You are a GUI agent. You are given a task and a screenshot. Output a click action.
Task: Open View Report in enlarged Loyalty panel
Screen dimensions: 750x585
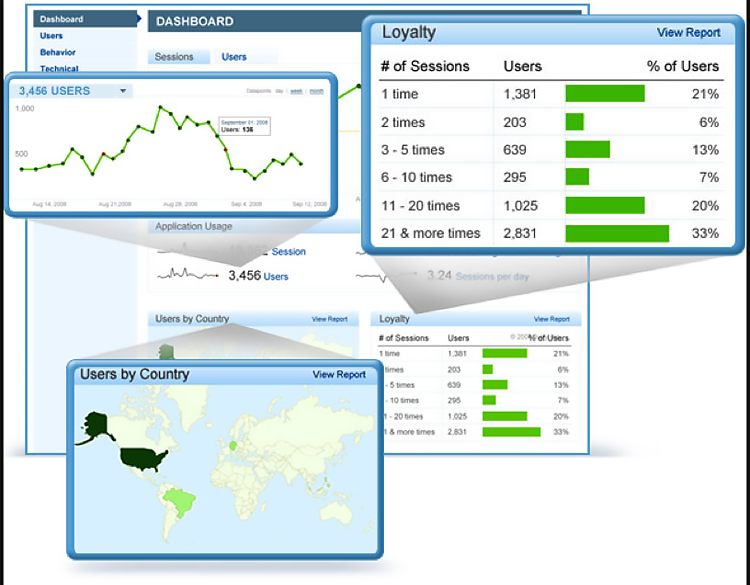688,33
